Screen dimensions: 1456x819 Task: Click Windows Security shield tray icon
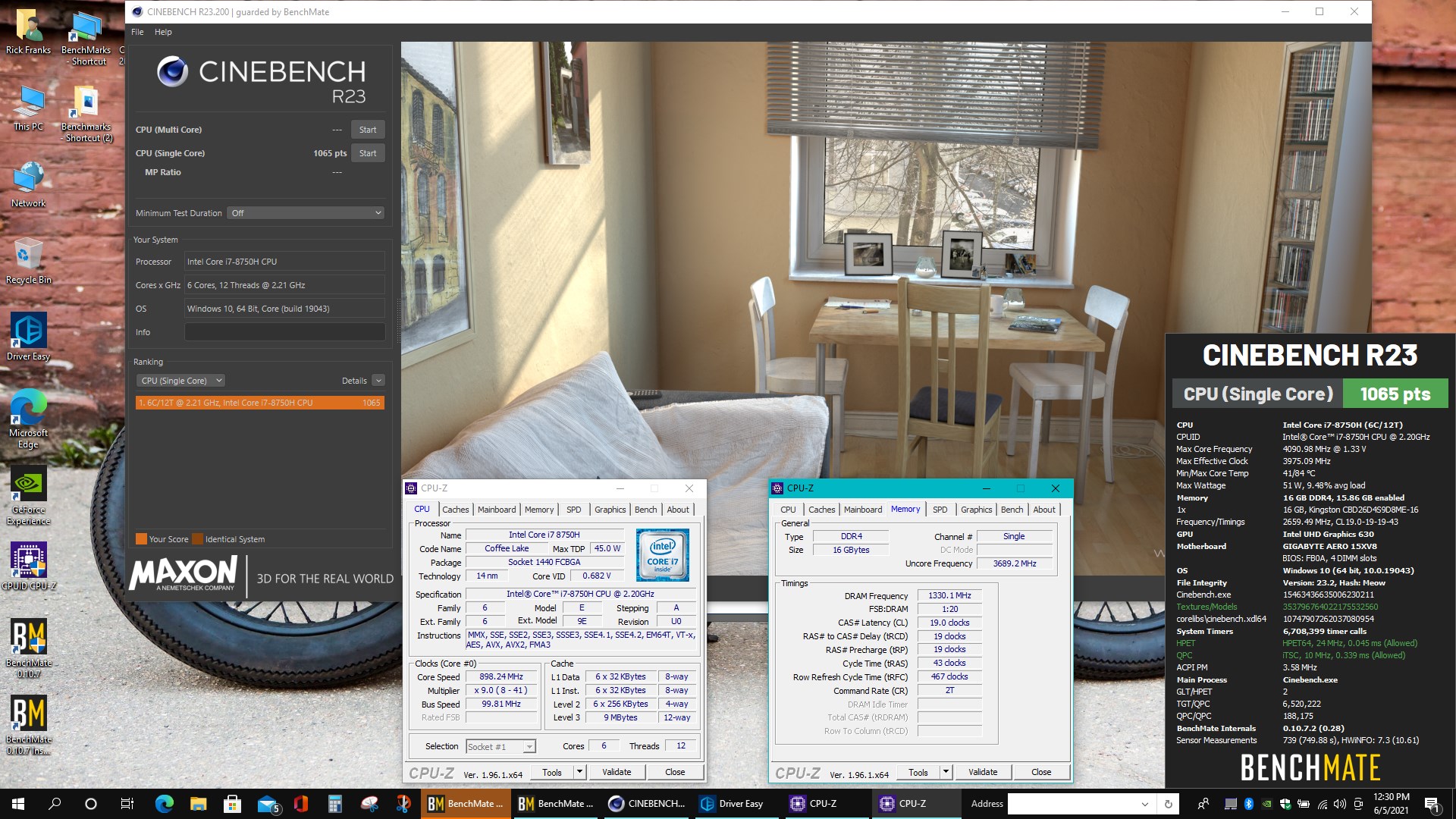1285,804
